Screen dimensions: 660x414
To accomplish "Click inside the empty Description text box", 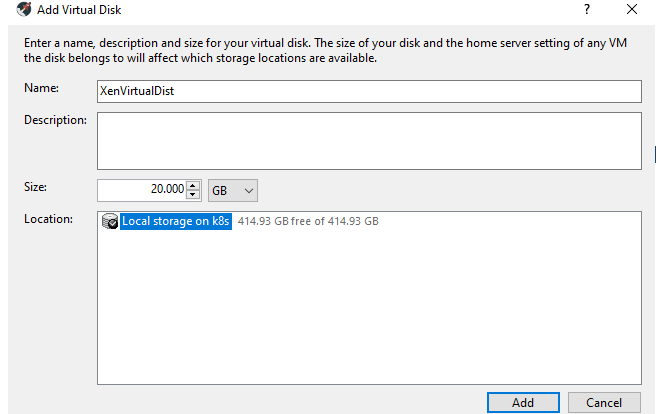I will pos(368,140).
